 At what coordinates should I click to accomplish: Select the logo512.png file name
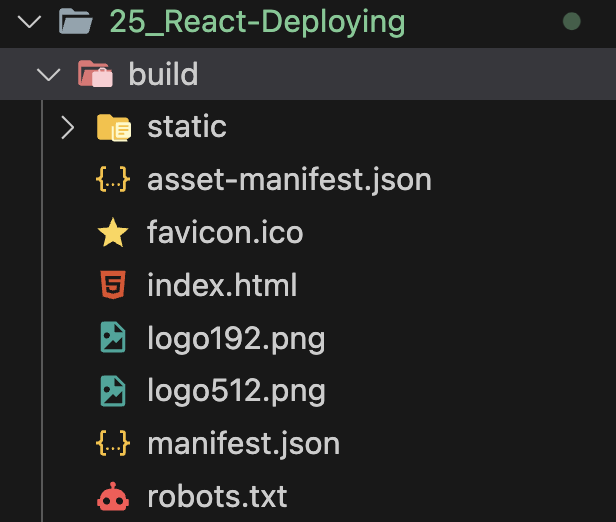[236, 391]
